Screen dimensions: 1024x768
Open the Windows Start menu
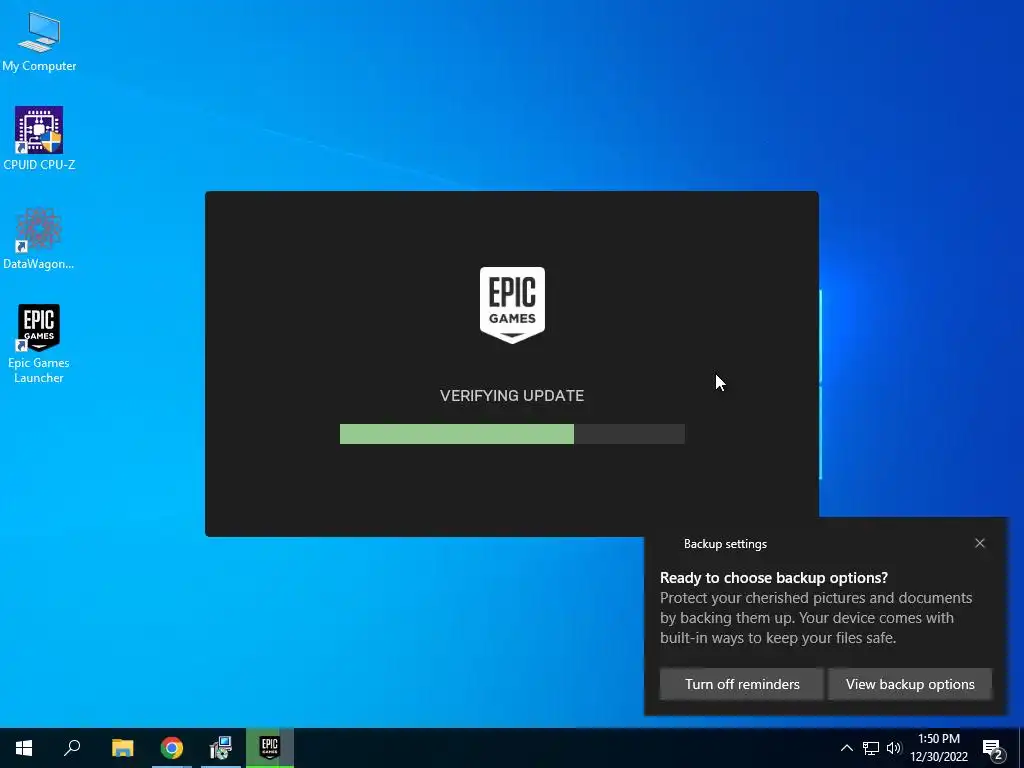24,748
